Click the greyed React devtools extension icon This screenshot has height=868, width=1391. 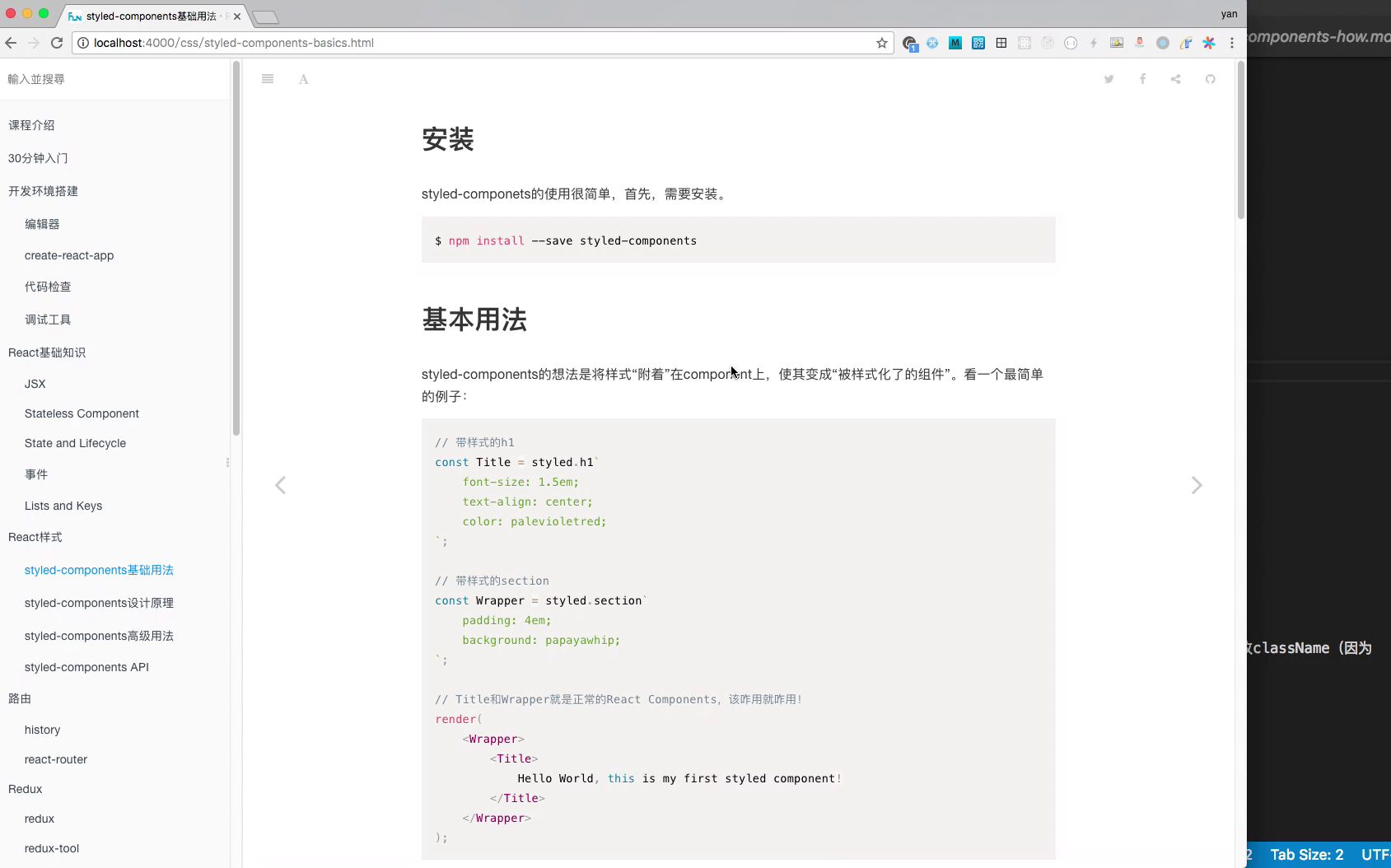coord(1025,43)
